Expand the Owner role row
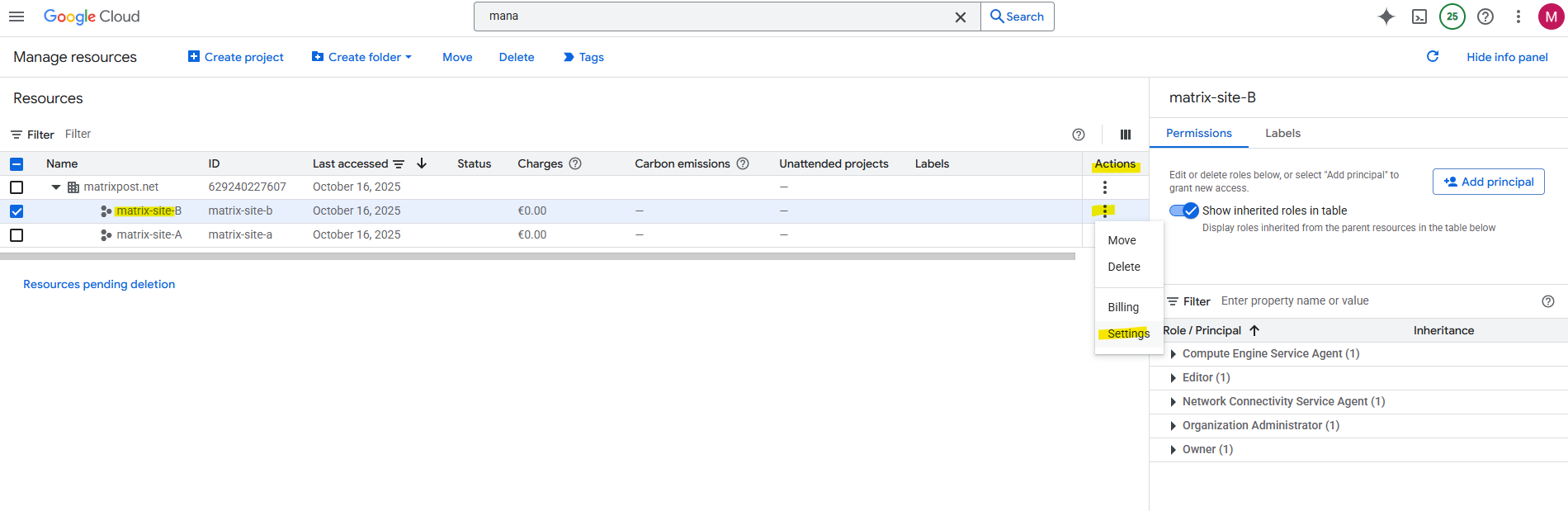 [x=1174, y=450]
